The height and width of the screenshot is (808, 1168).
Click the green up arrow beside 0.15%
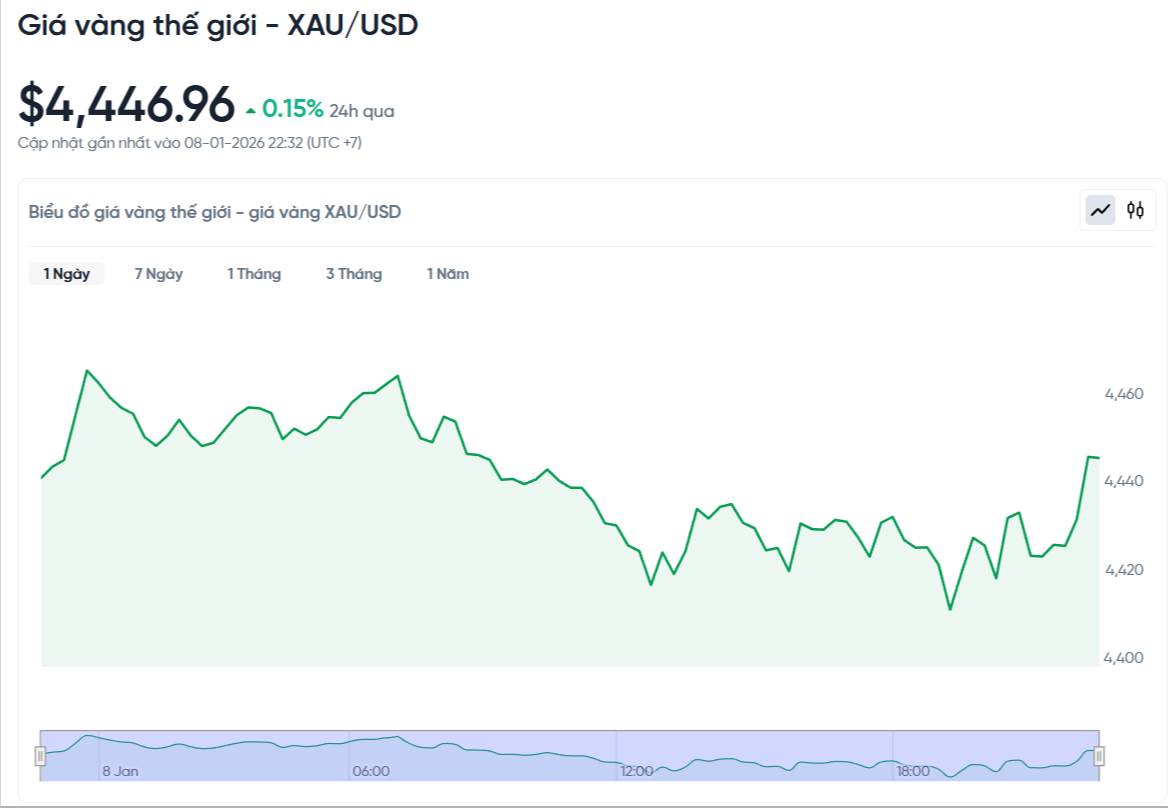tap(250, 110)
